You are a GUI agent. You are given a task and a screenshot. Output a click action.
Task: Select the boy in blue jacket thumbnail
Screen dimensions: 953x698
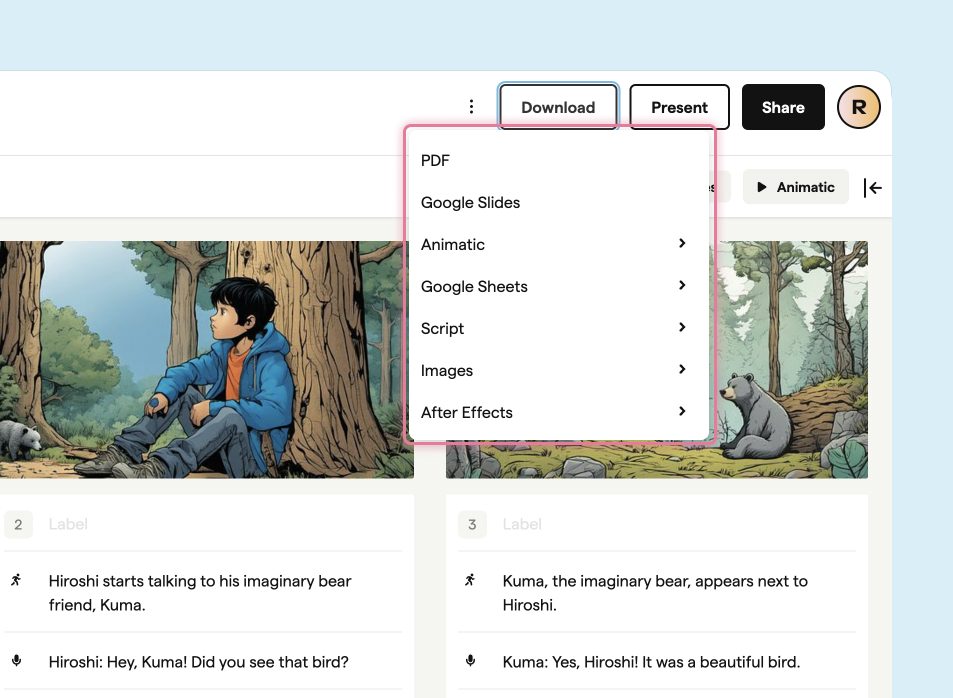207,359
